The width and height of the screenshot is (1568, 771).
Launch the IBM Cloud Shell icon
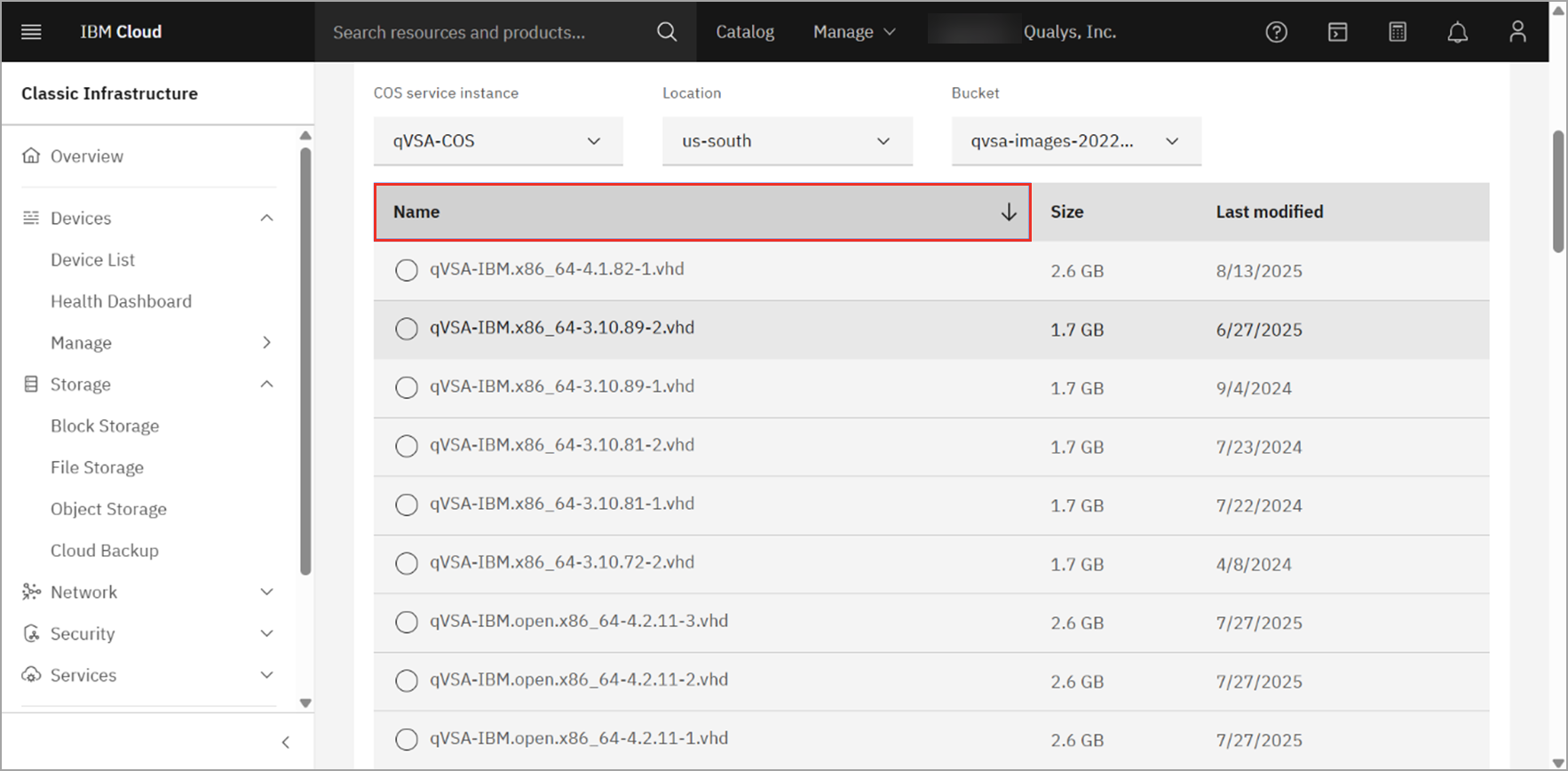pyautogui.click(x=1337, y=32)
